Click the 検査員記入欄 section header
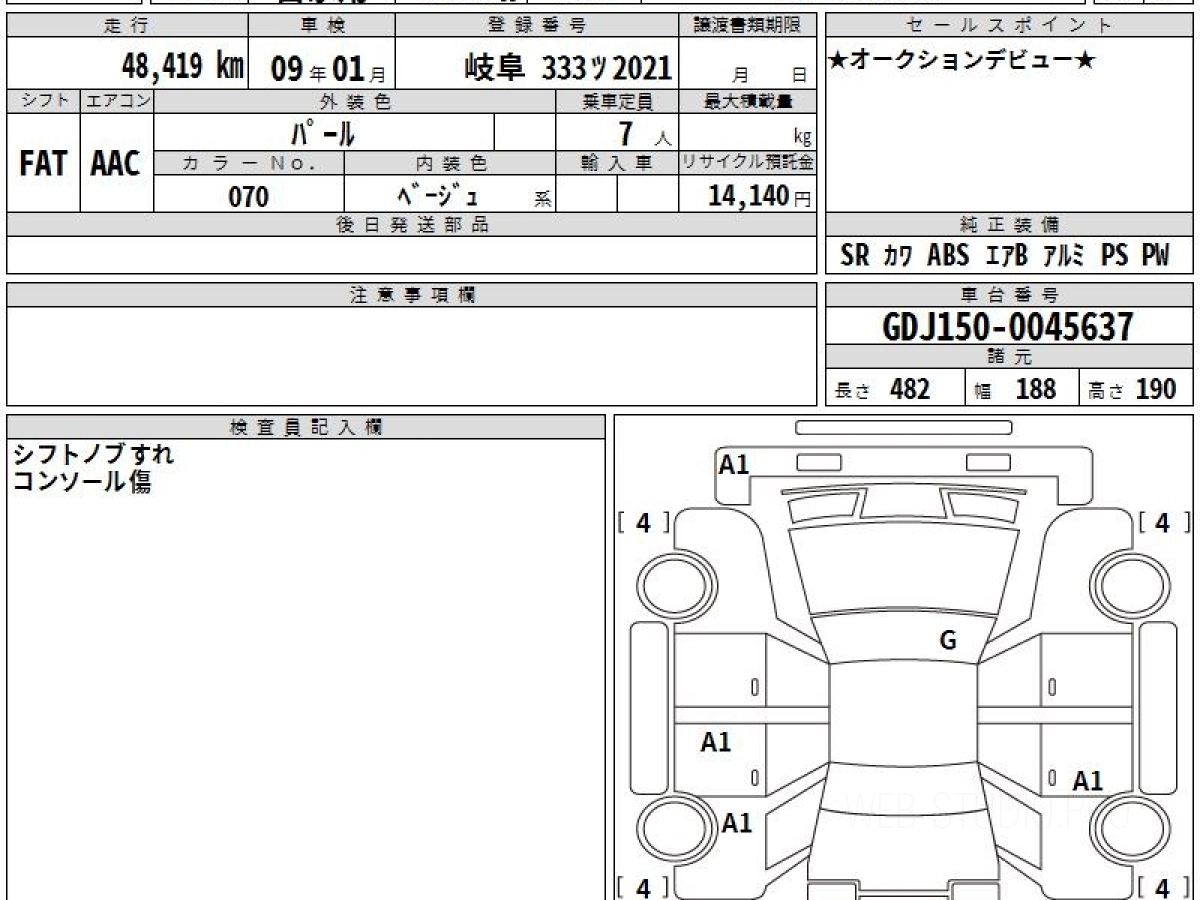 click(306, 427)
